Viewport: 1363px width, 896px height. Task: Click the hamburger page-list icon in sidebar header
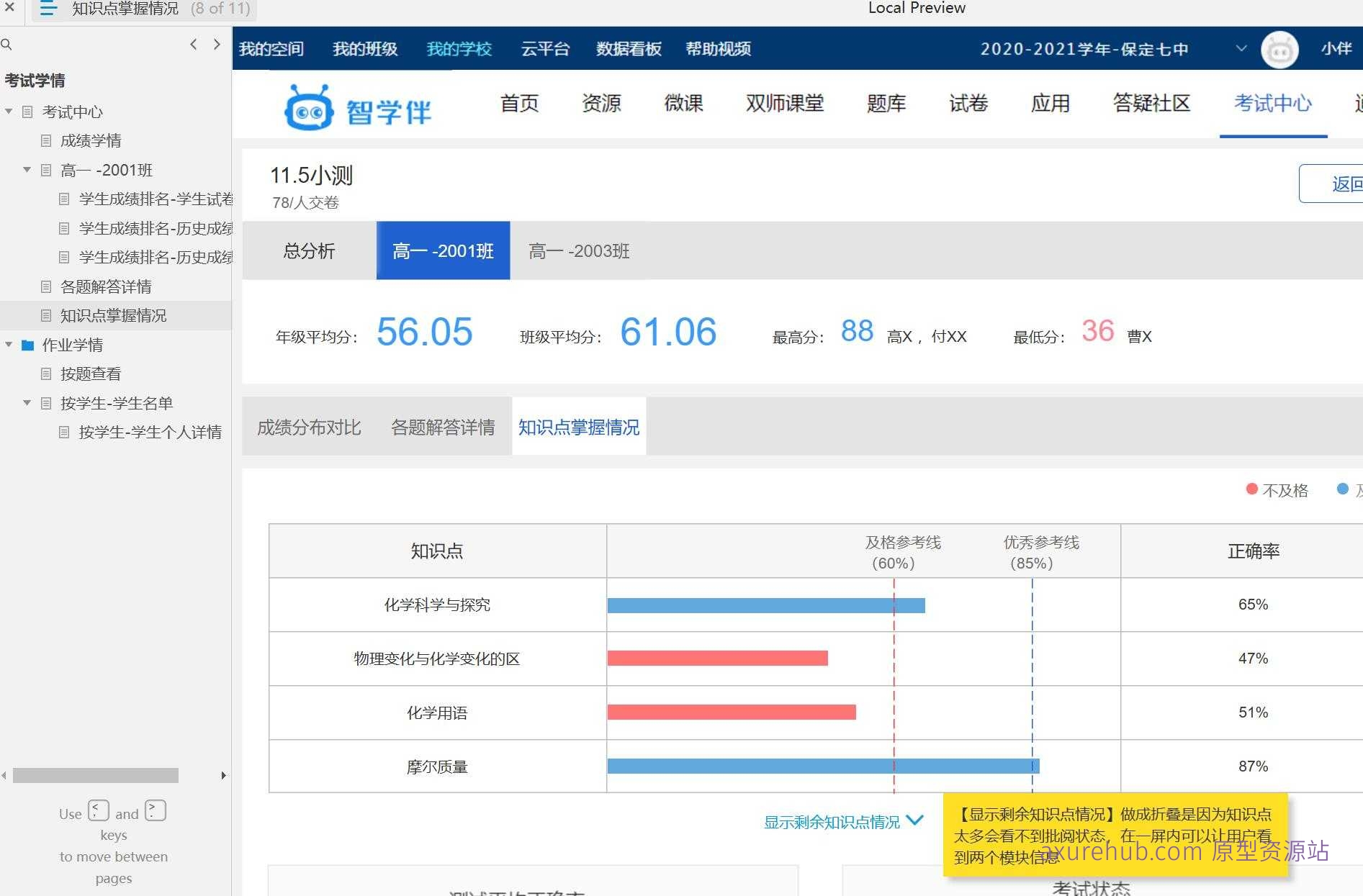[47, 9]
